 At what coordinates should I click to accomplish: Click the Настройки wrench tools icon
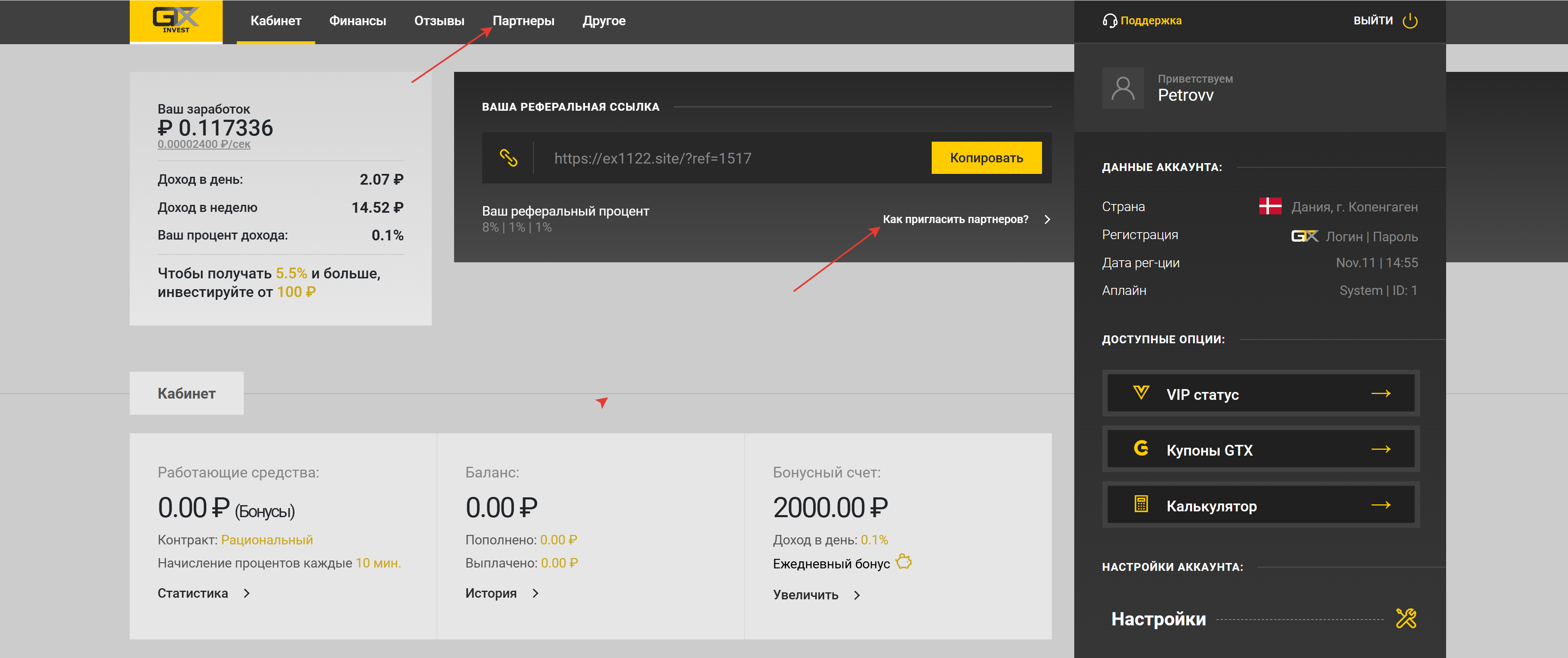click(1406, 618)
